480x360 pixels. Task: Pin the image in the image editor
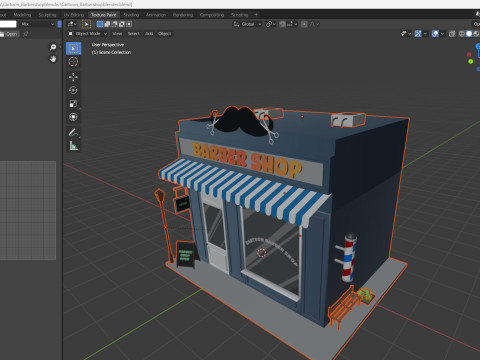pos(25,34)
